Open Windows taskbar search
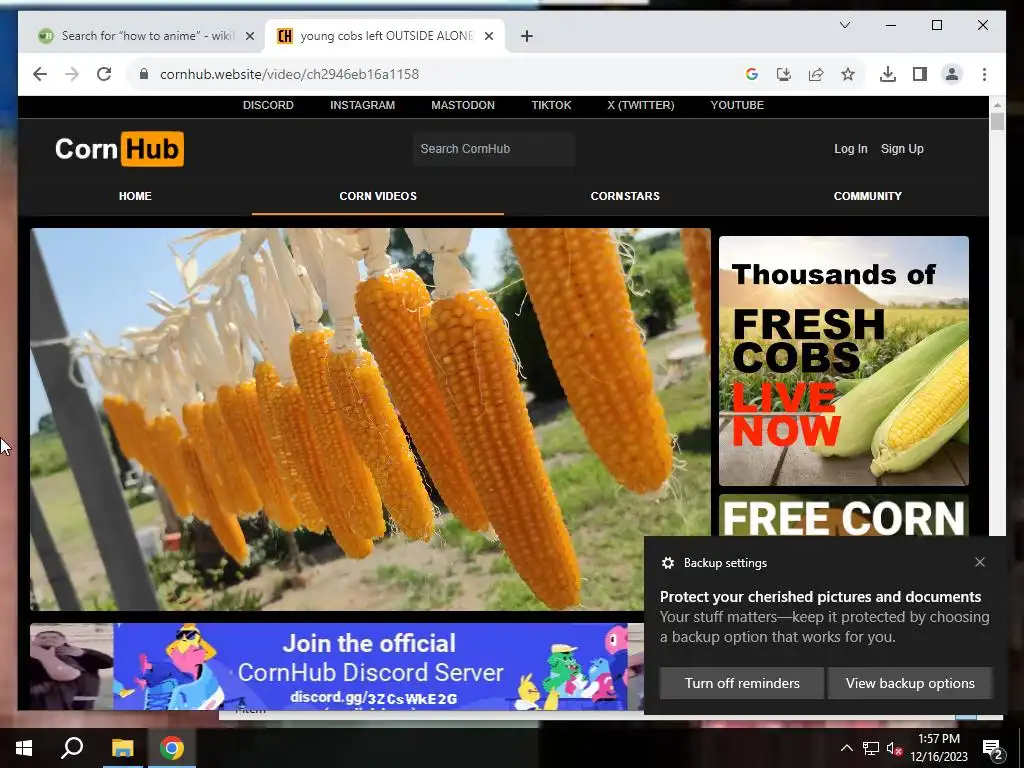The image size is (1024, 768). pos(72,748)
